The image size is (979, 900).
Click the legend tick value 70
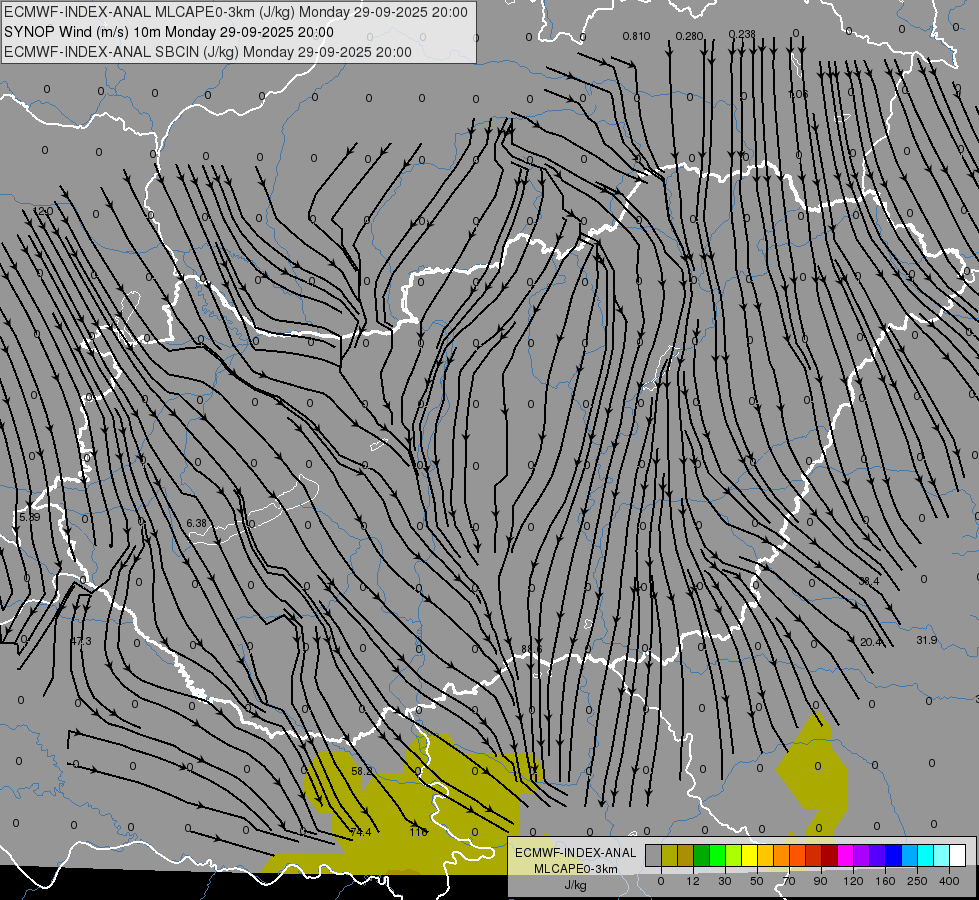[x=789, y=881]
